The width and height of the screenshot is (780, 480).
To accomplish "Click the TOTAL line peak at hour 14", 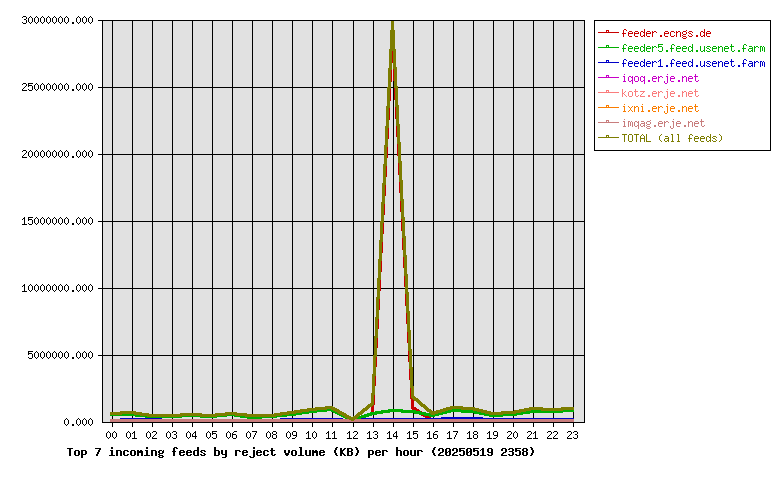I will 393,23.
